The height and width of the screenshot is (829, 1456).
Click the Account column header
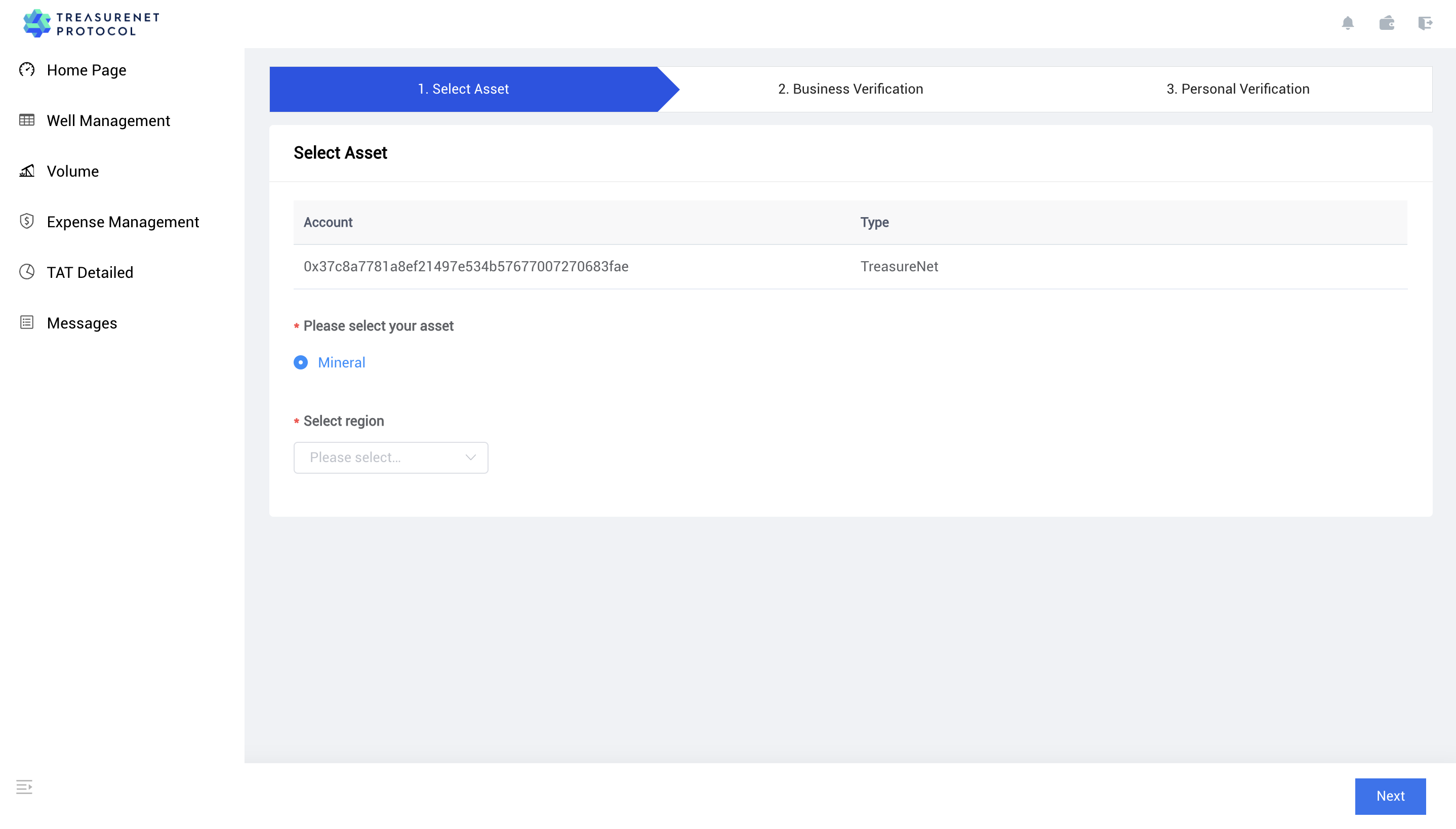pyautogui.click(x=328, y=223)
